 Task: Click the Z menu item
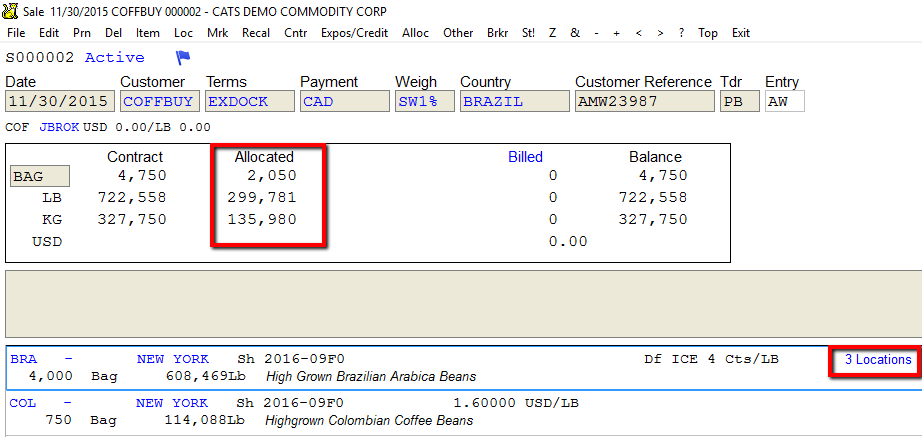[x=552, y=33]
